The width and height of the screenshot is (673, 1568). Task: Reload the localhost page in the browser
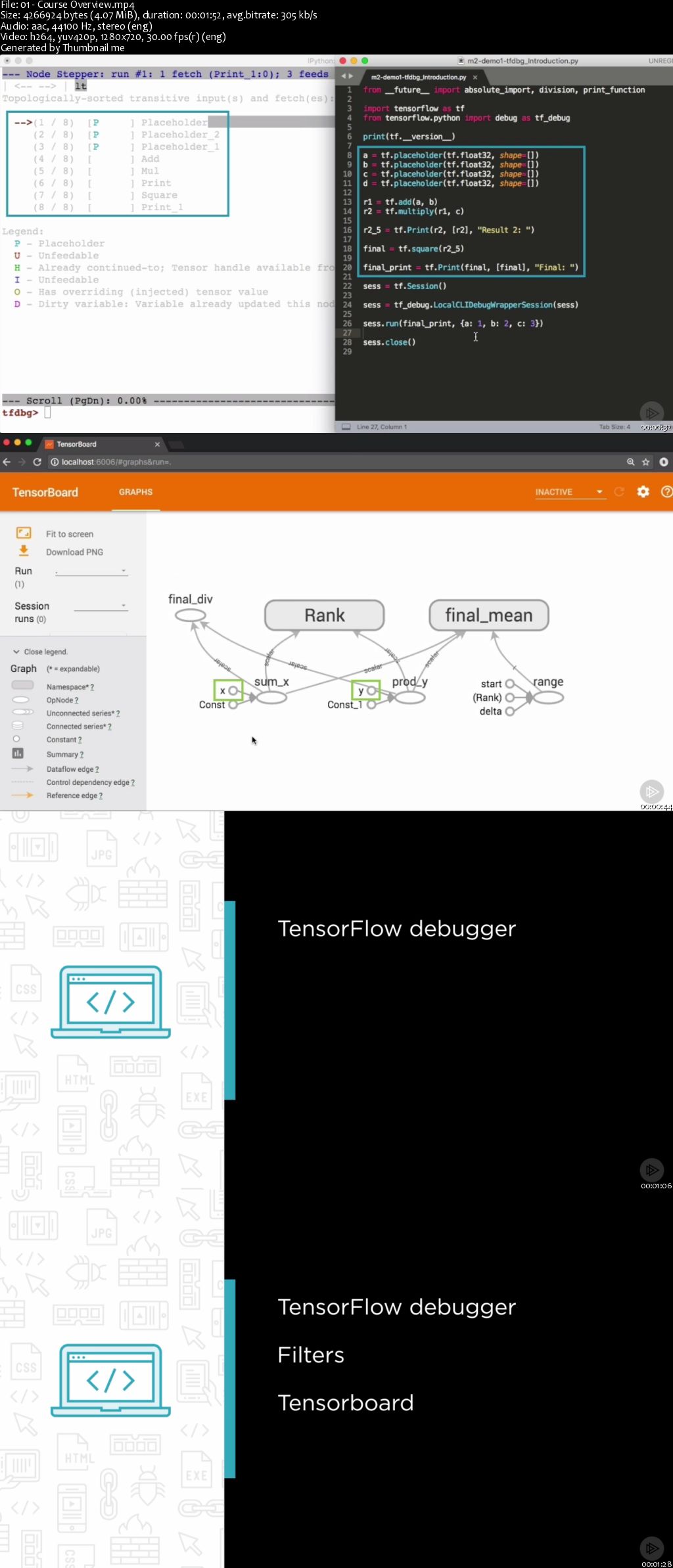37,462
